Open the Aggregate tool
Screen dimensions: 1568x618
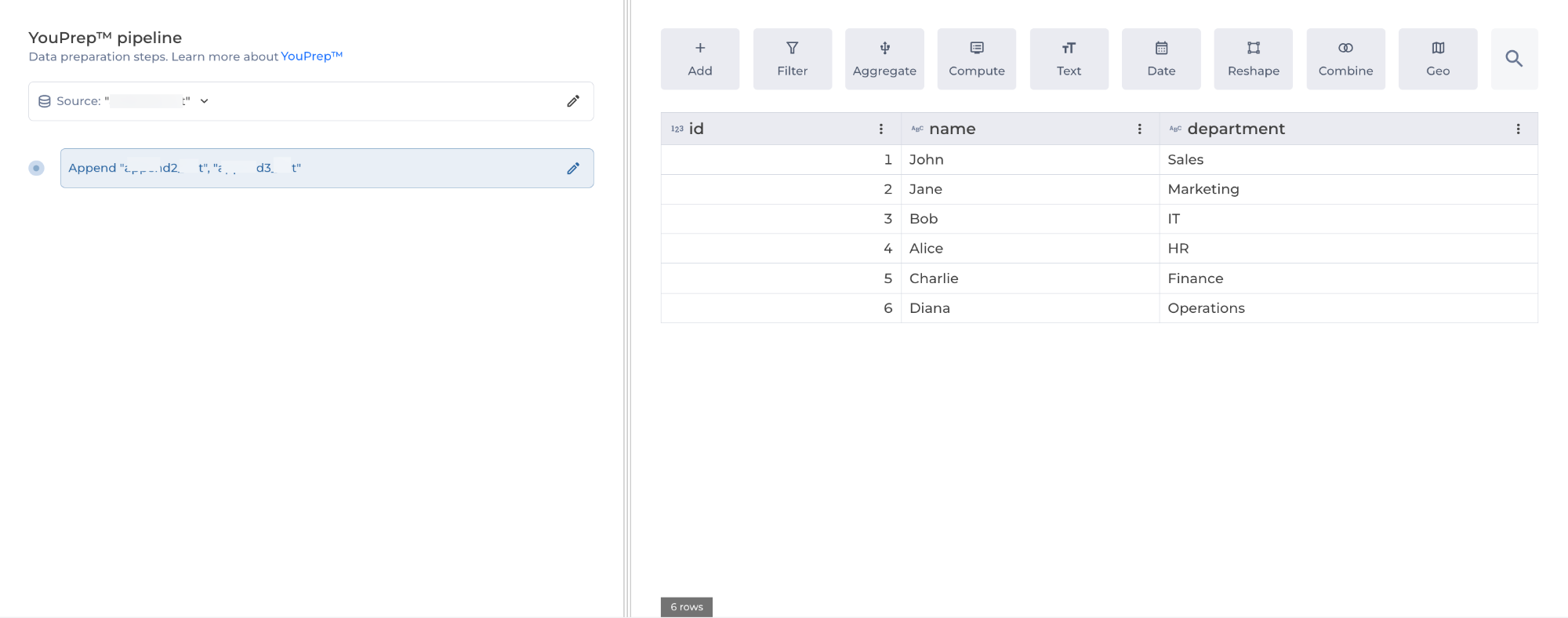[884, 59]
